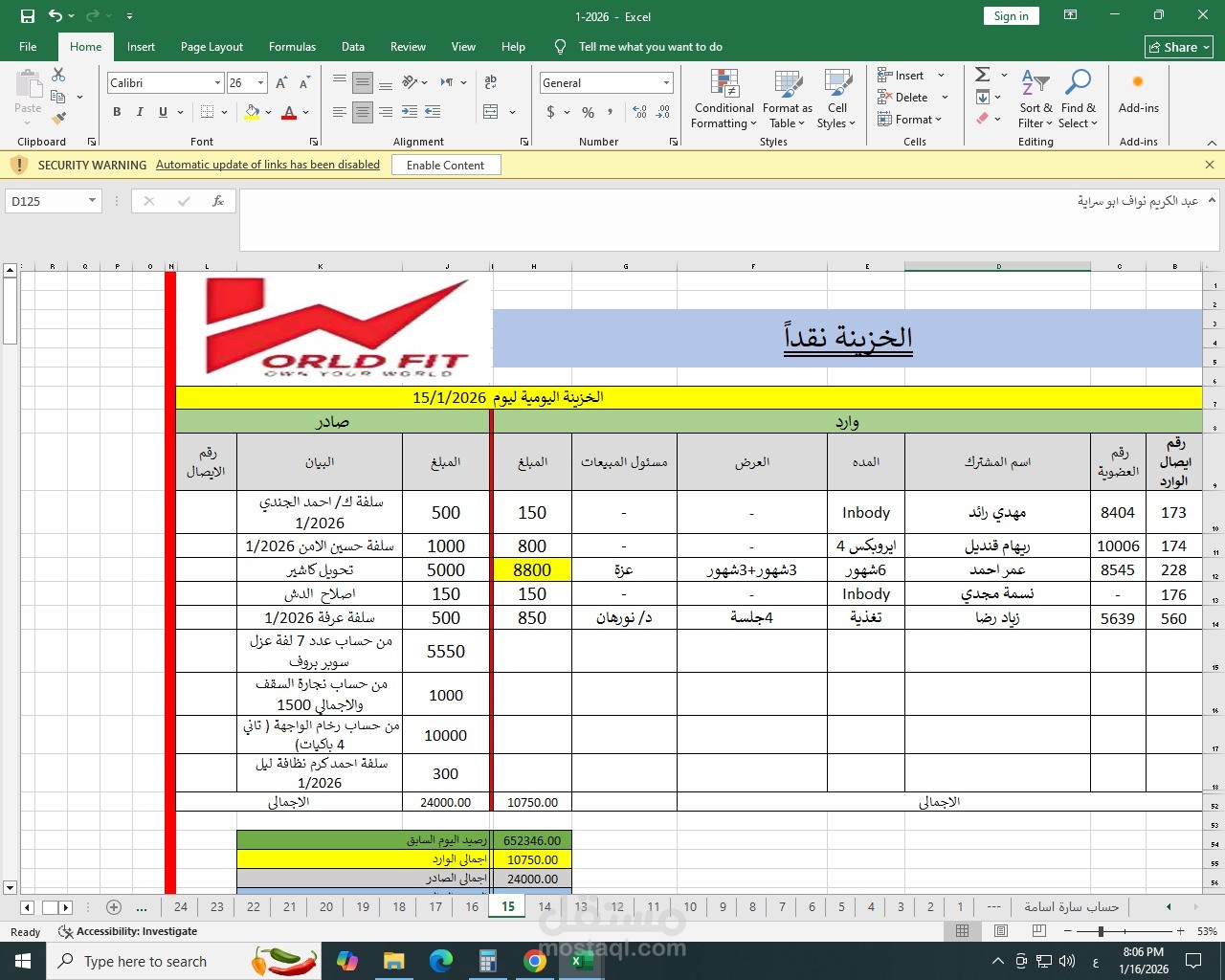This screenshot has height=980, width=1225.
Task: Toggle Italic formatting
Action: tap(140, 112)
